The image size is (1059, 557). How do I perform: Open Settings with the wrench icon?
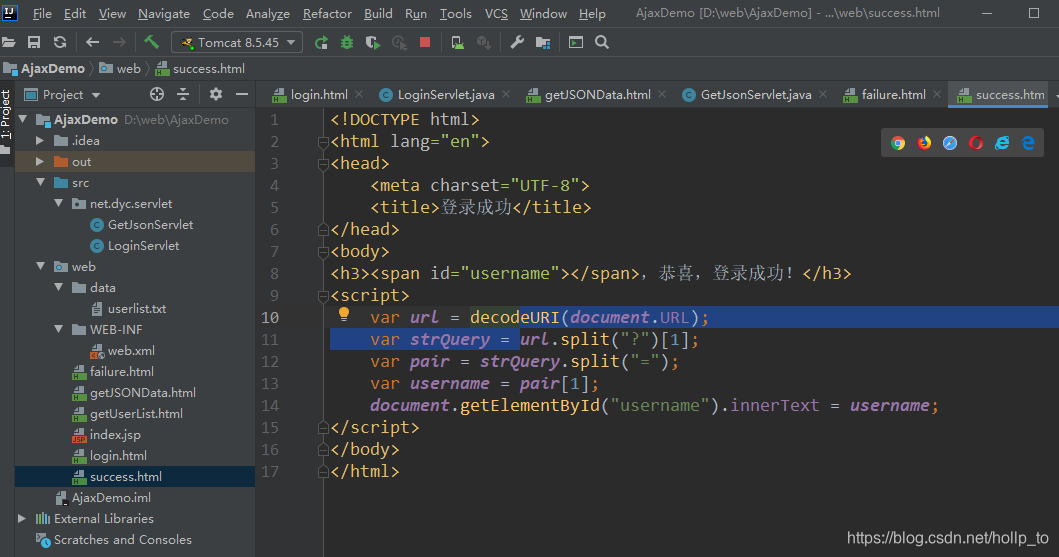[x=517, y=43]
